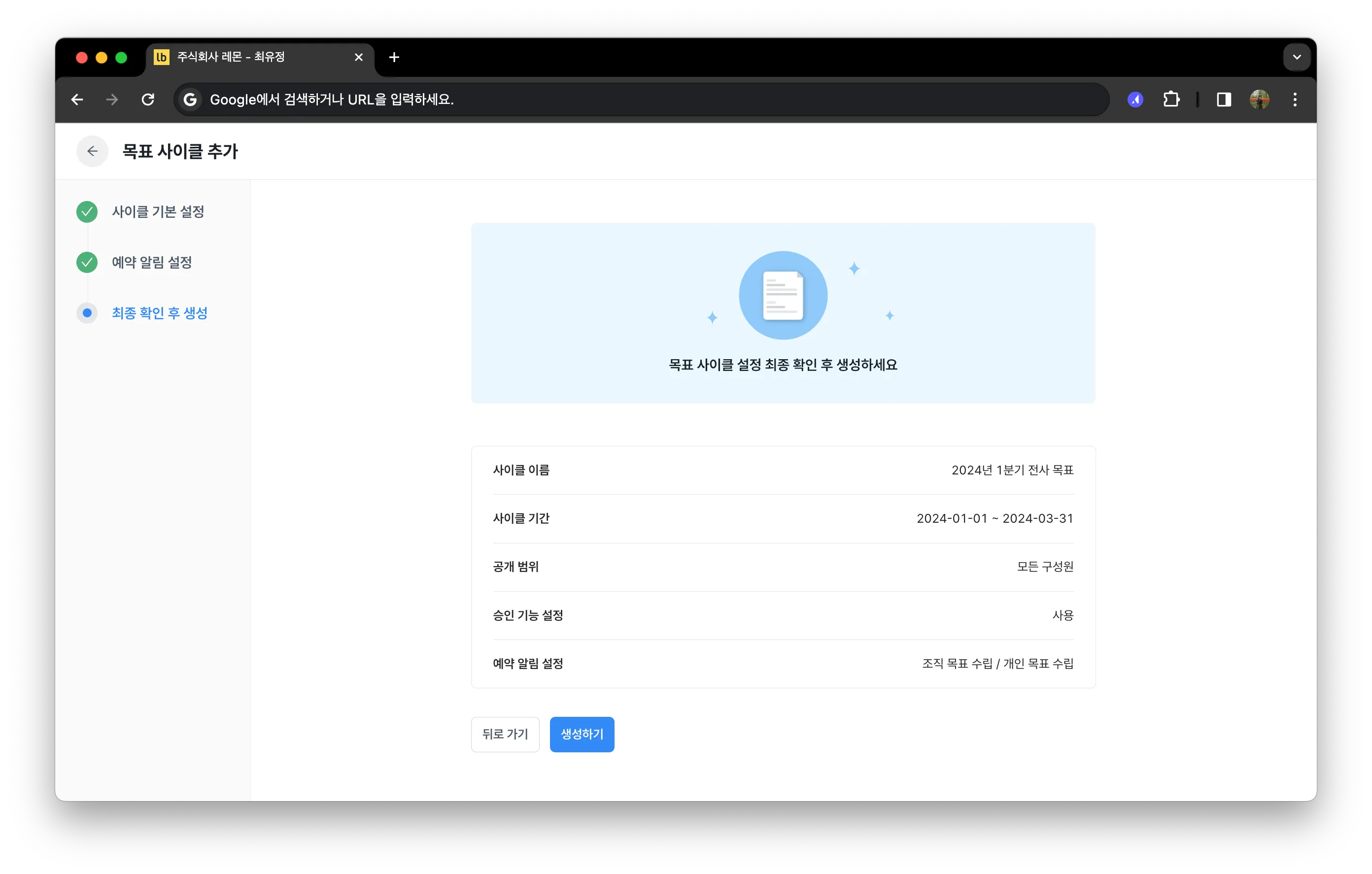Toggle the browser side panel
The image size is (1372, 874).
(x=1224, y=100)
